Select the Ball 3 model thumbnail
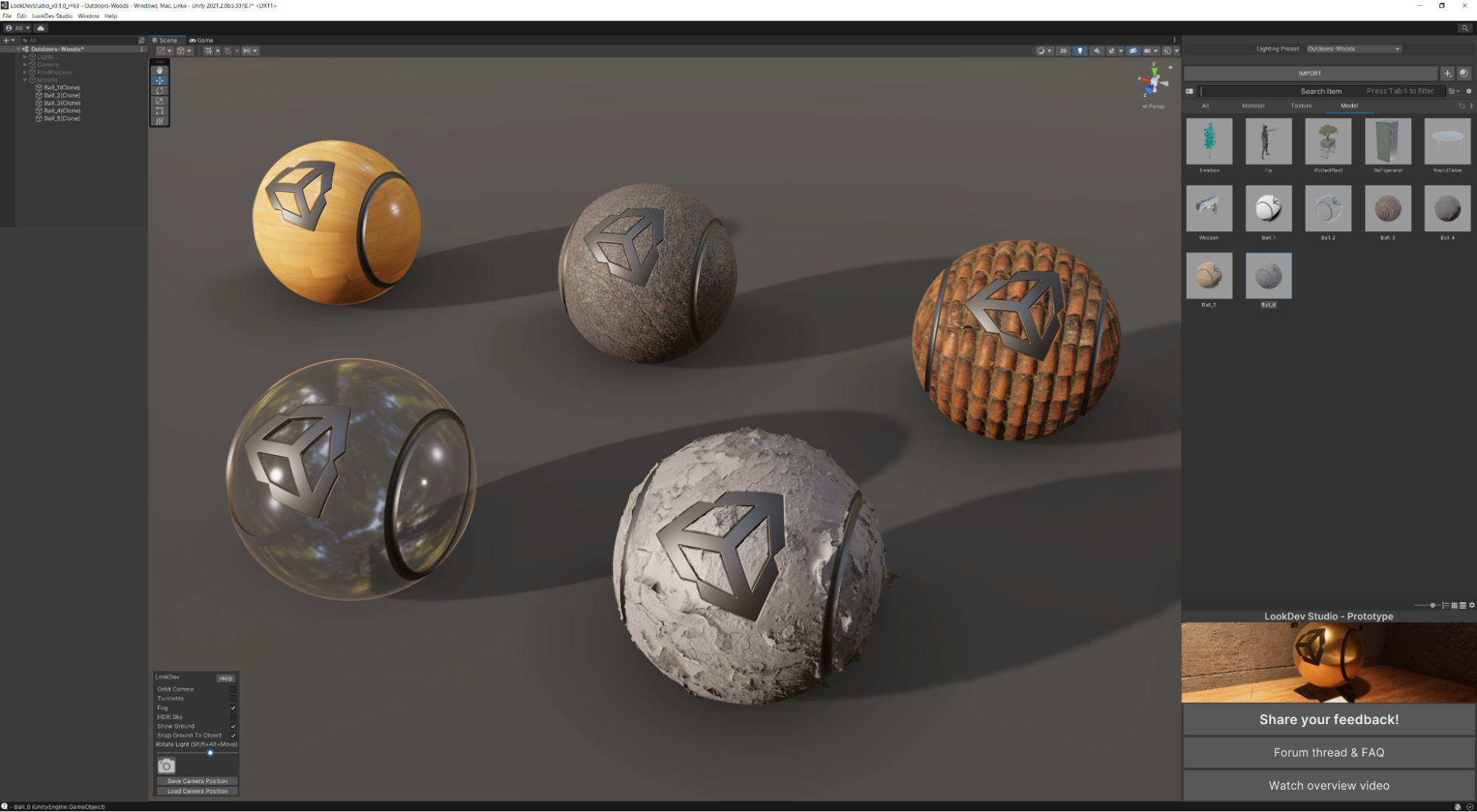The width and height of the screenshot is (1477, 812). click(1388, 208)
